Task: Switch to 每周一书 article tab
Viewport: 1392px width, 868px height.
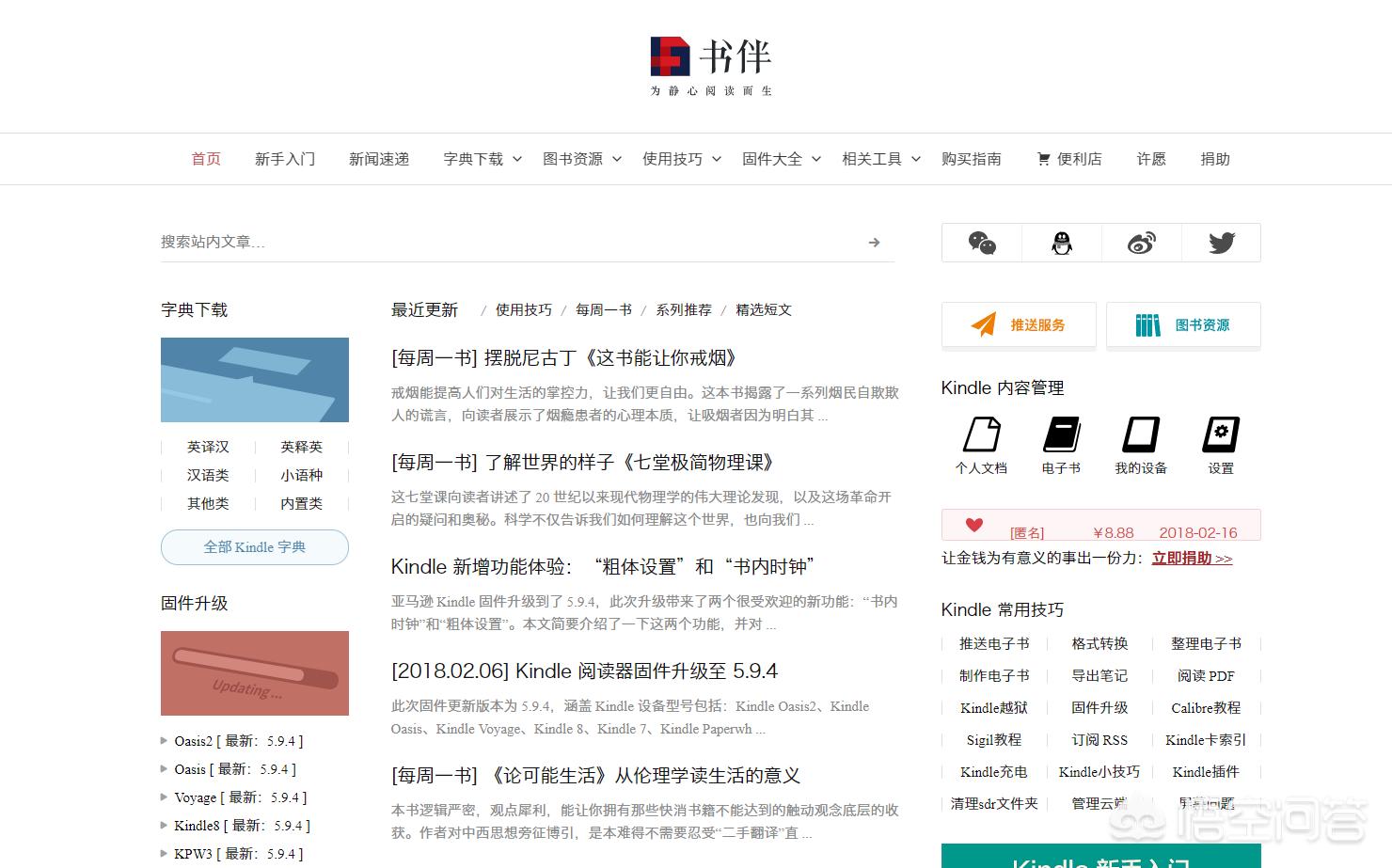Action: coord(604,309)
